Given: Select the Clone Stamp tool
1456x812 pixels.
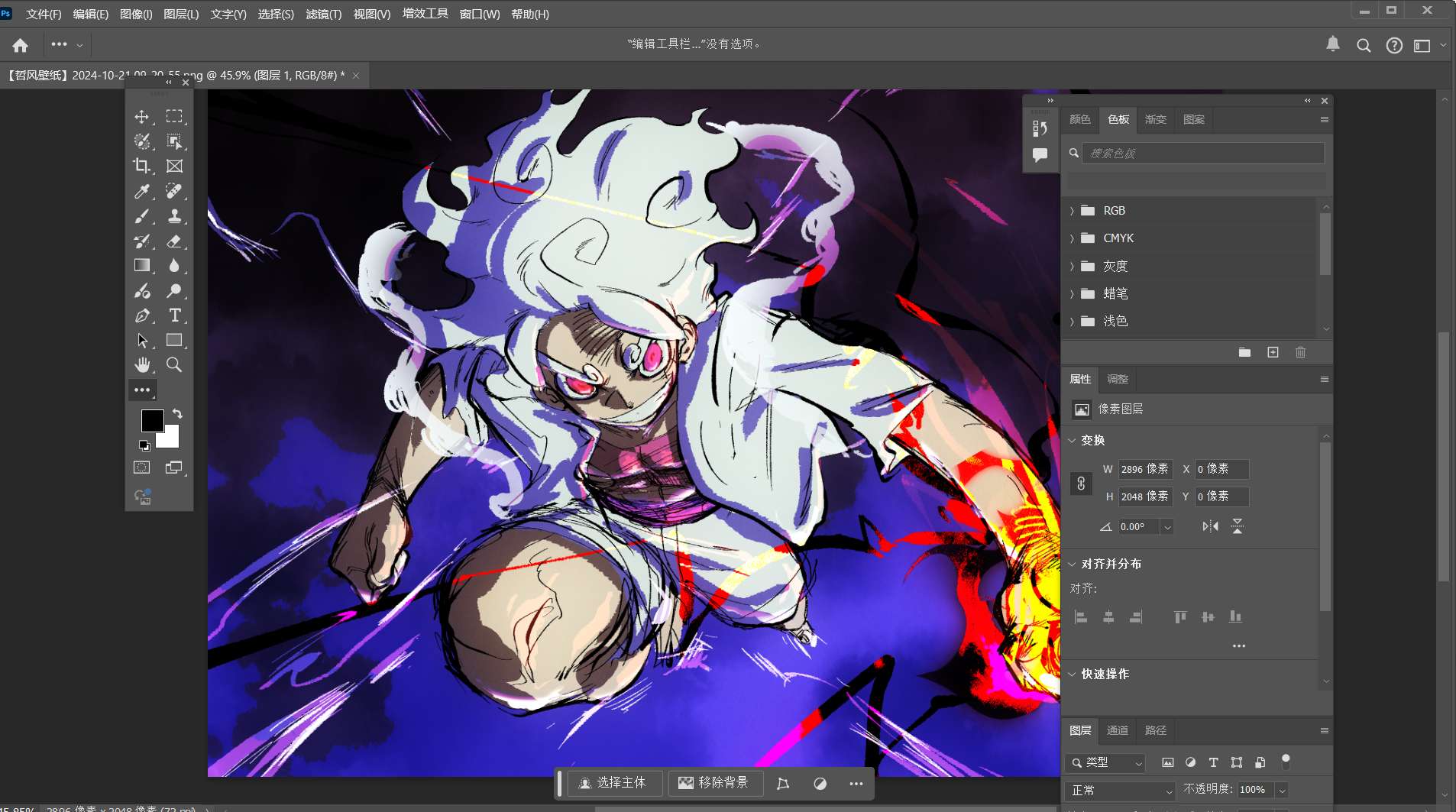Looking at the screenshot, I should click(174, 216).
